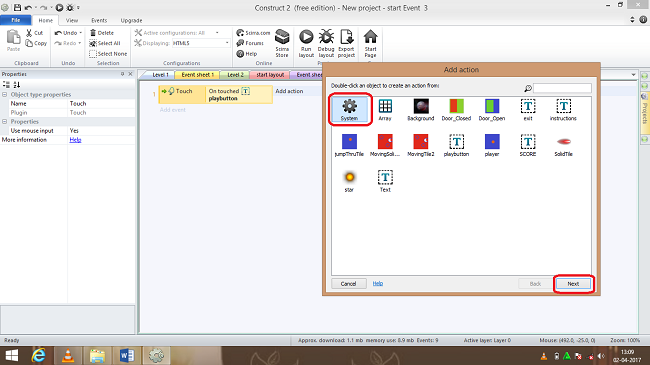Click Cancel in Add action dialog

click(349, 284)
